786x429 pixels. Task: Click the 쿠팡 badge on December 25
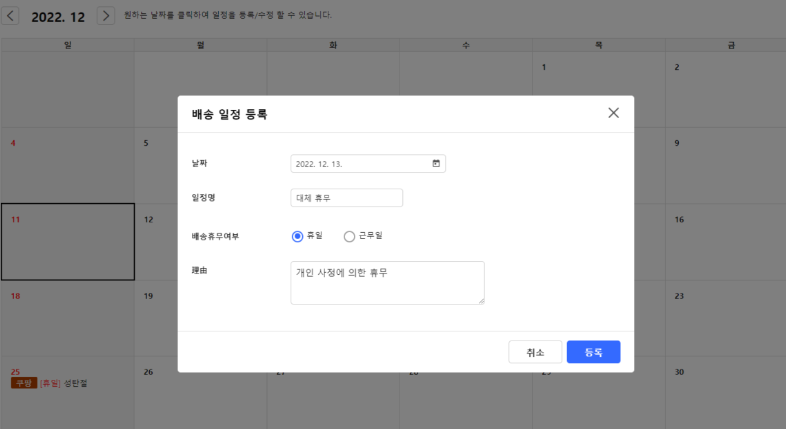[x=23, y=383]
